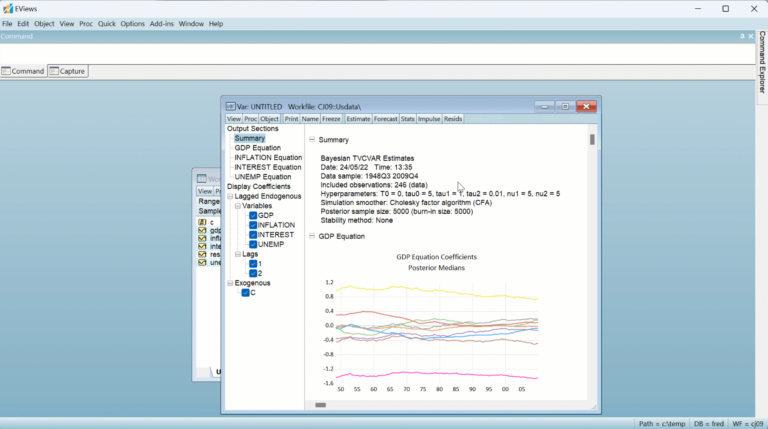The height and width of the screenshot is (429, 768).
Task: Open the Add-ins menu
Action: coord(162,24)
